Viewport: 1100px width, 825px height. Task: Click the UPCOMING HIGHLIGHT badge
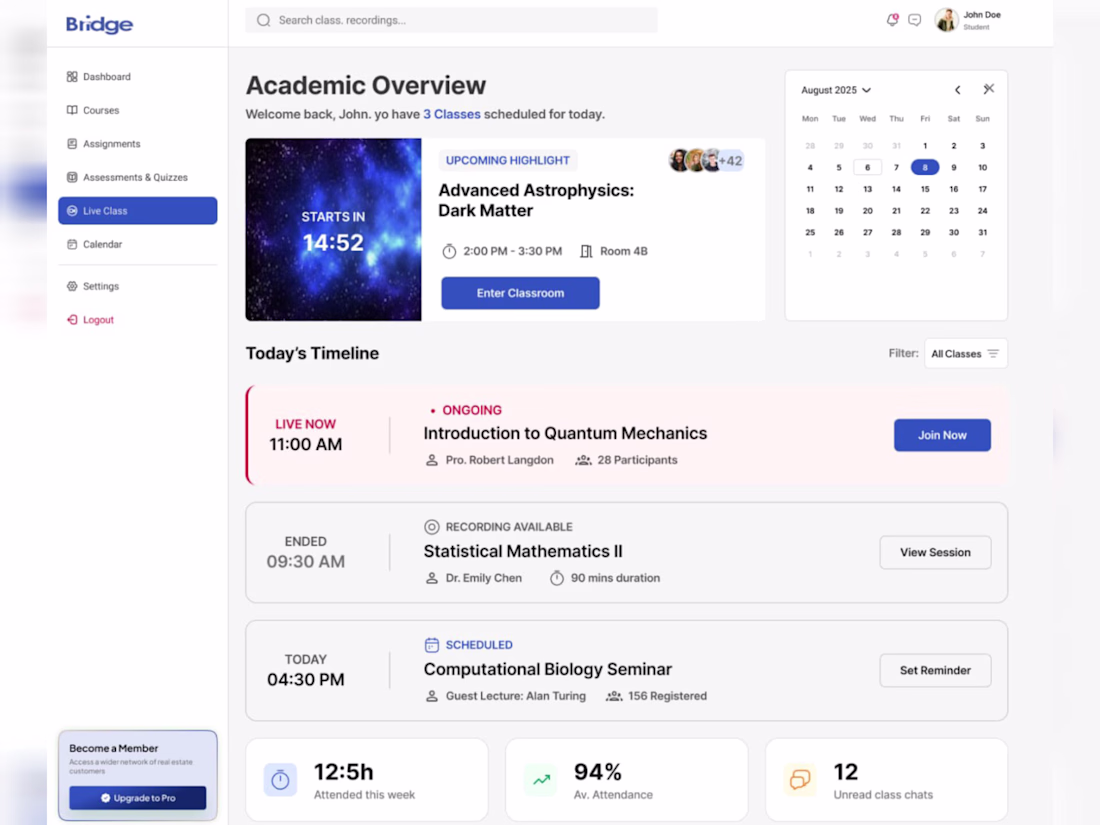[508, 161]
